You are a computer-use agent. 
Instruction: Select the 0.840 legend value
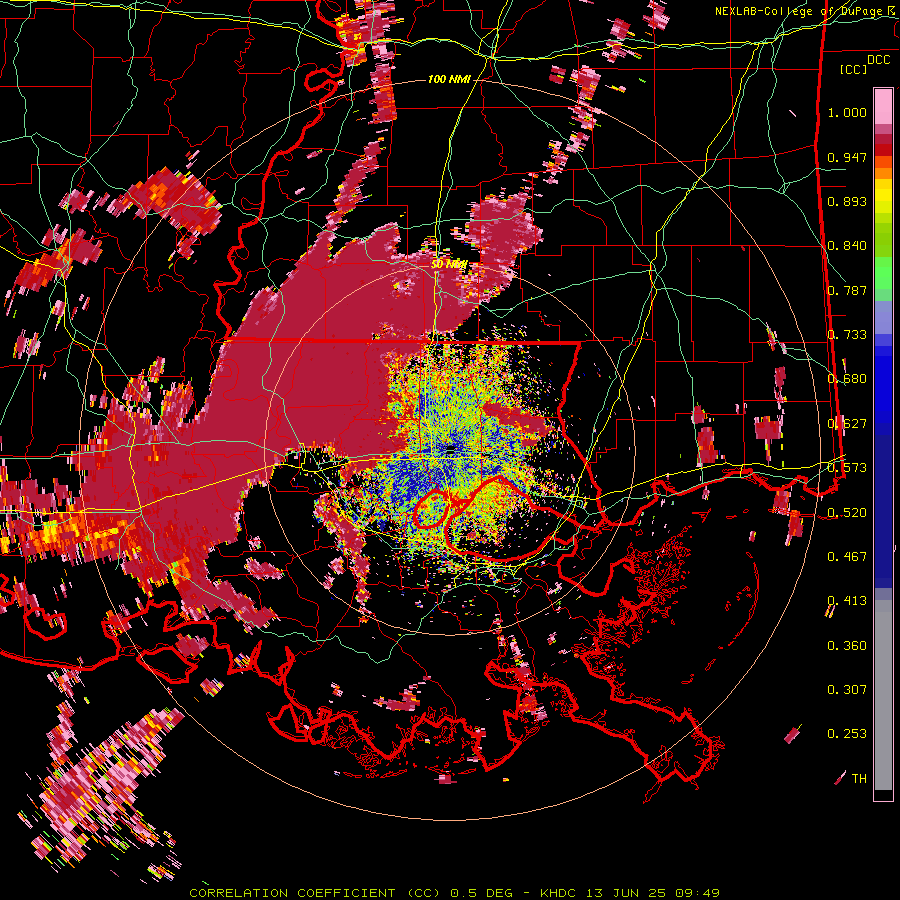click(x=847, y=246)
